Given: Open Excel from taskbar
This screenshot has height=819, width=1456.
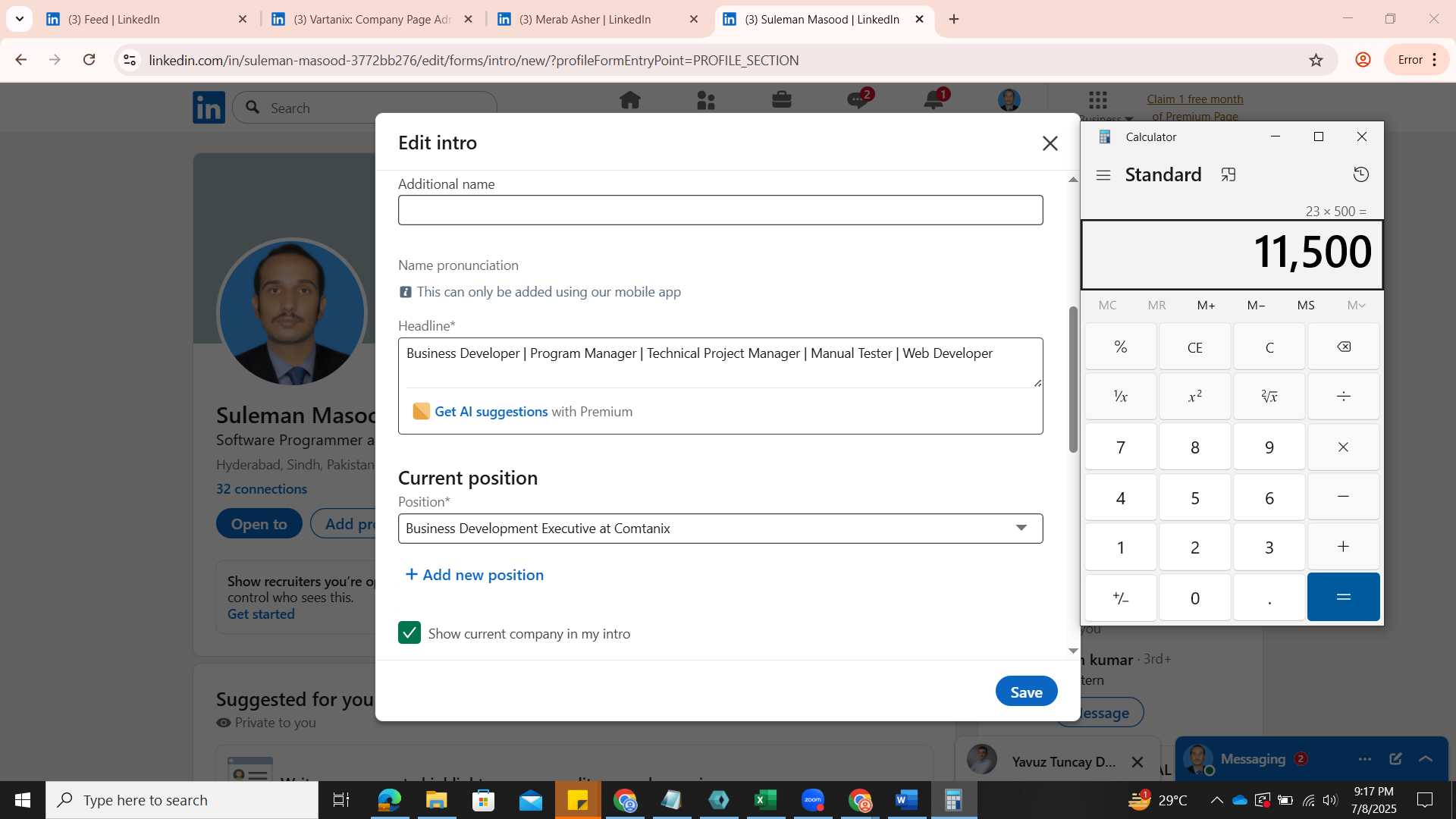Looking at the screenshot, I should [765, 800].
